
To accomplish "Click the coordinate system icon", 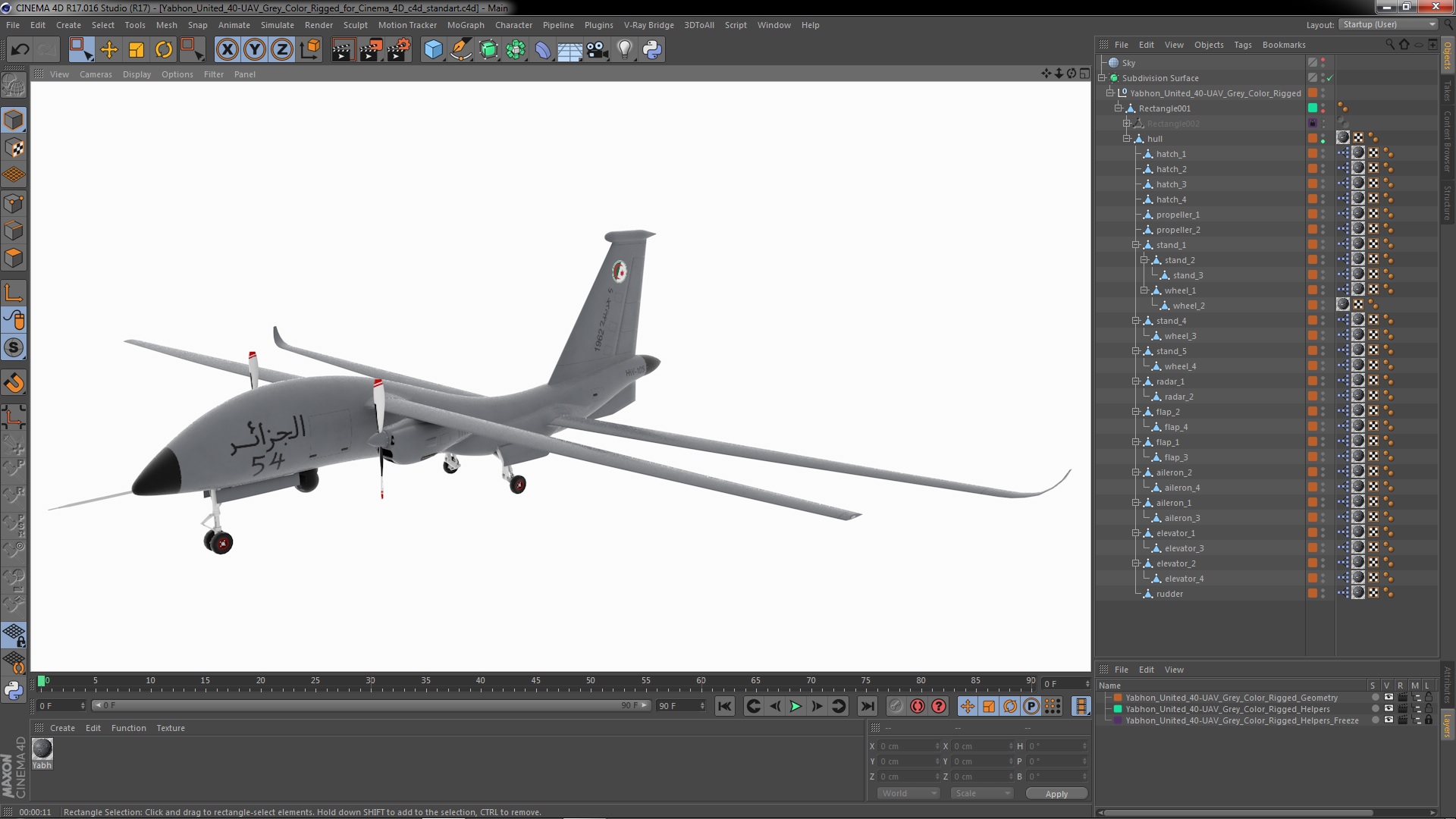I will pos(310,50).
